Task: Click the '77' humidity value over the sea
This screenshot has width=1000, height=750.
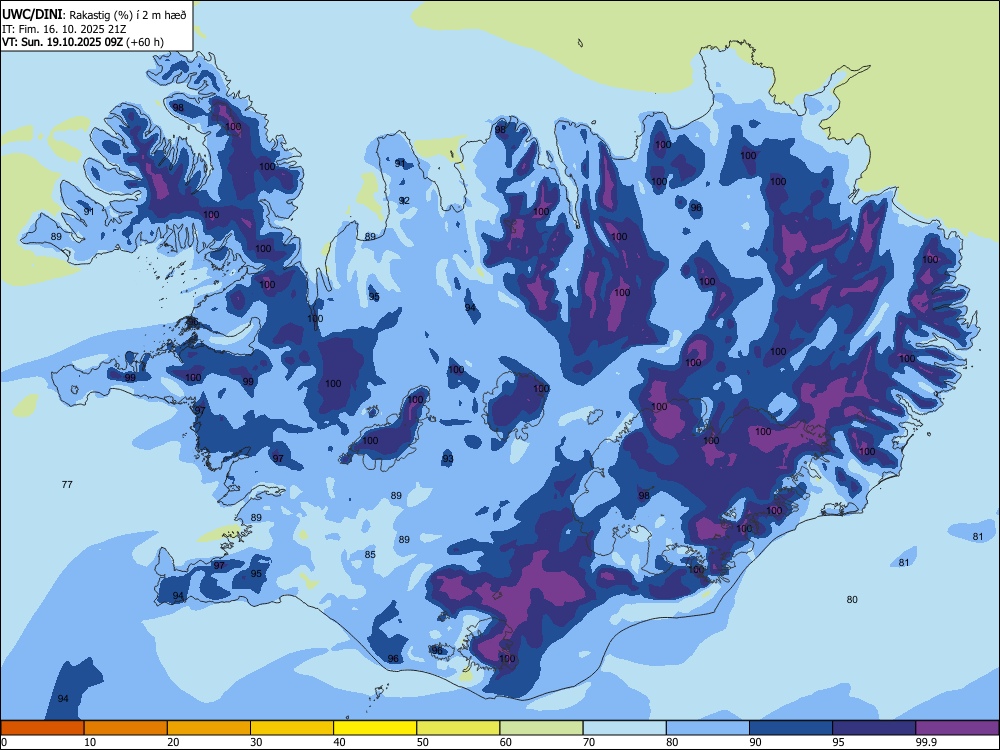Action: pyautogui.click(x=67, y=485)
